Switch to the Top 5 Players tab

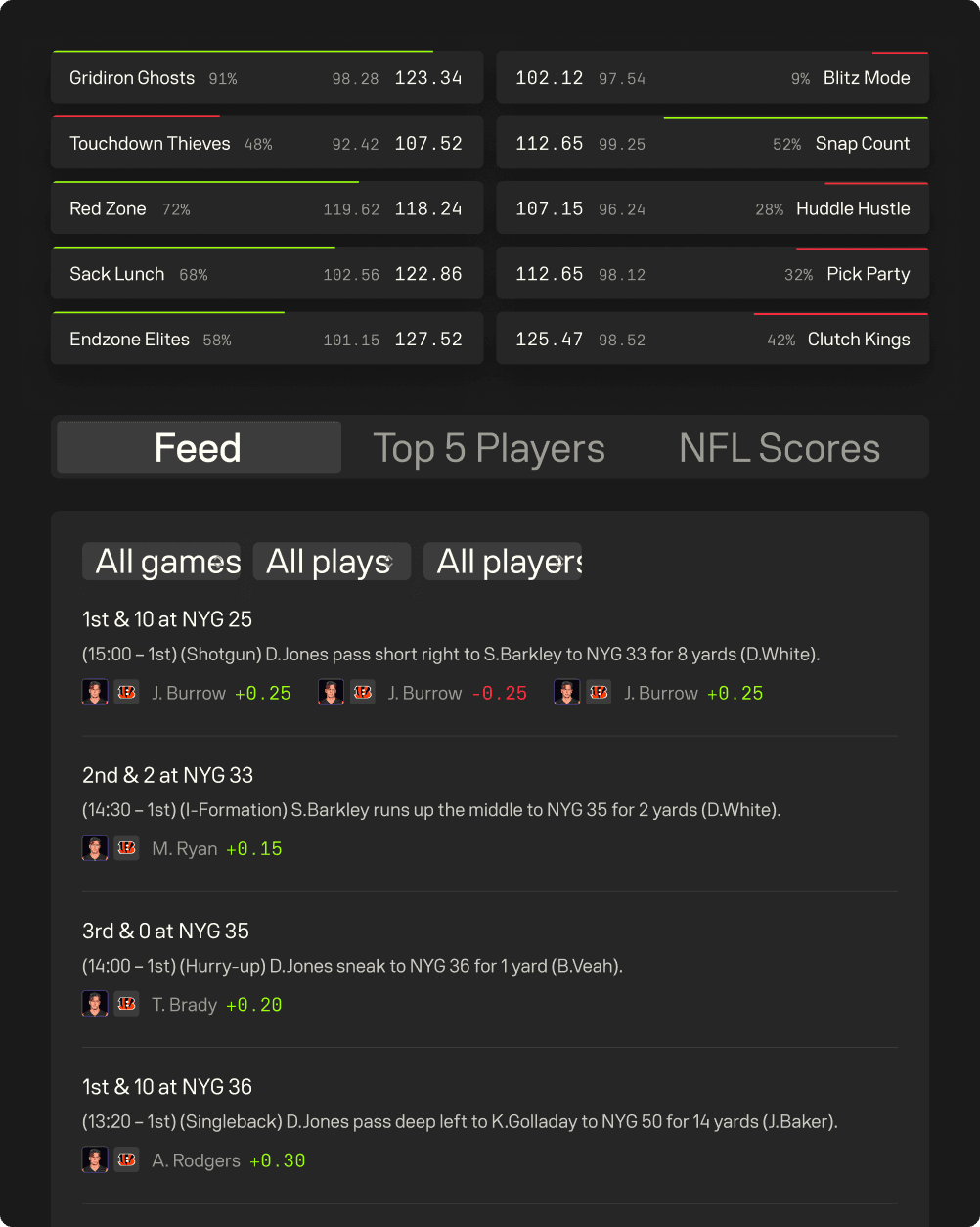pos(489,448)
